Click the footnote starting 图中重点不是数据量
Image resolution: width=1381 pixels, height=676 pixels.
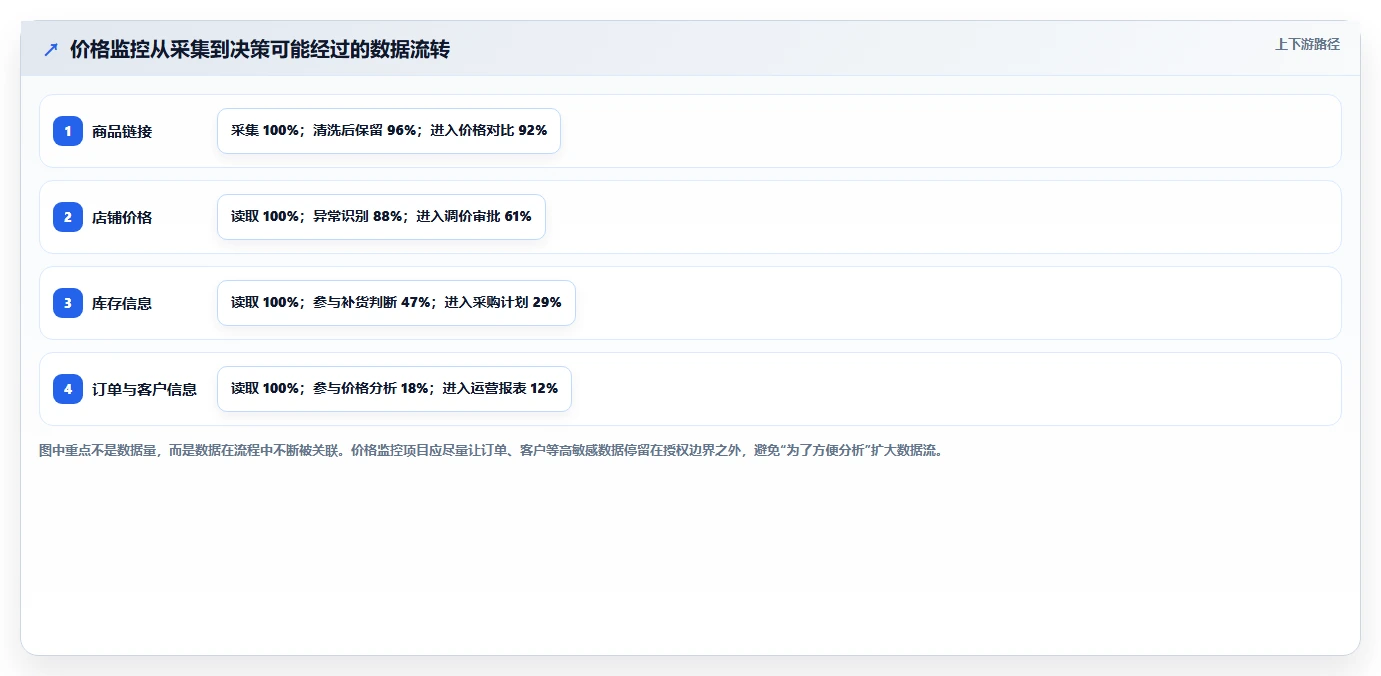point(491,450)
